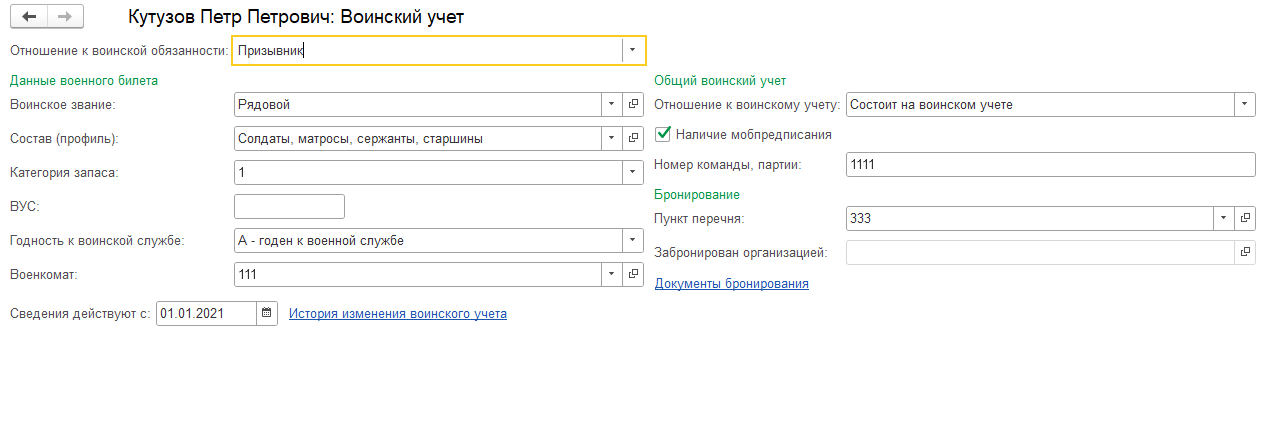Viewport: 1286px width, 434px height.
Task: Expand Годность к воинской службе dropdown
Action: (632, 240)
